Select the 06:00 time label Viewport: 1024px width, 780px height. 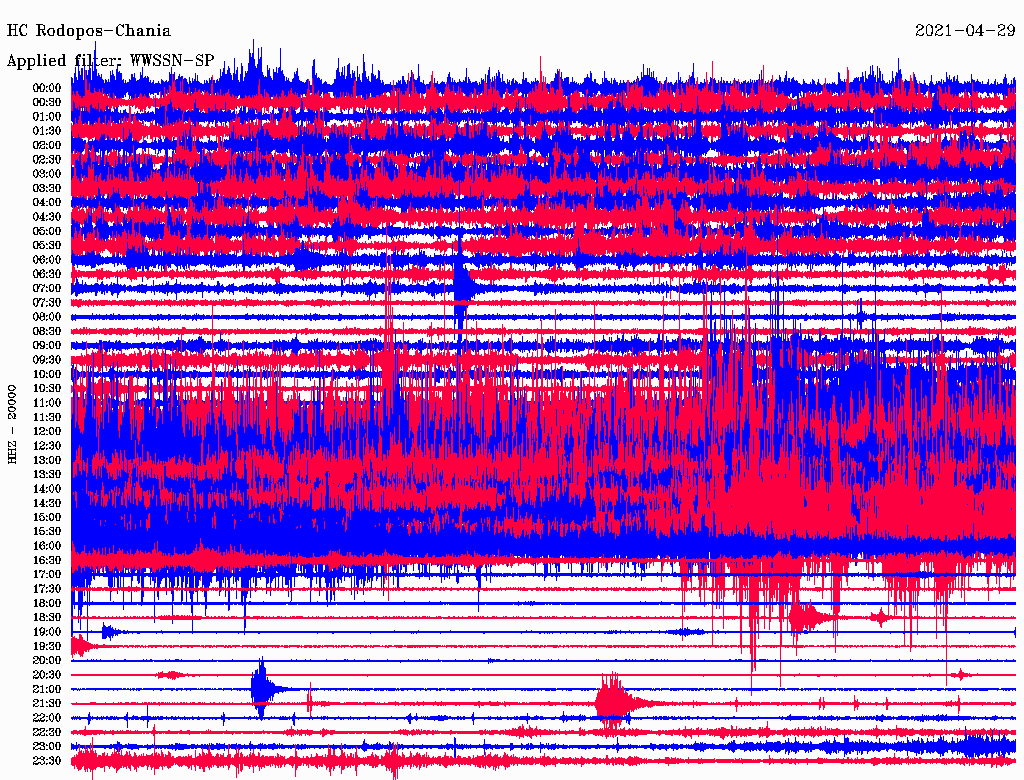(47, 260)
